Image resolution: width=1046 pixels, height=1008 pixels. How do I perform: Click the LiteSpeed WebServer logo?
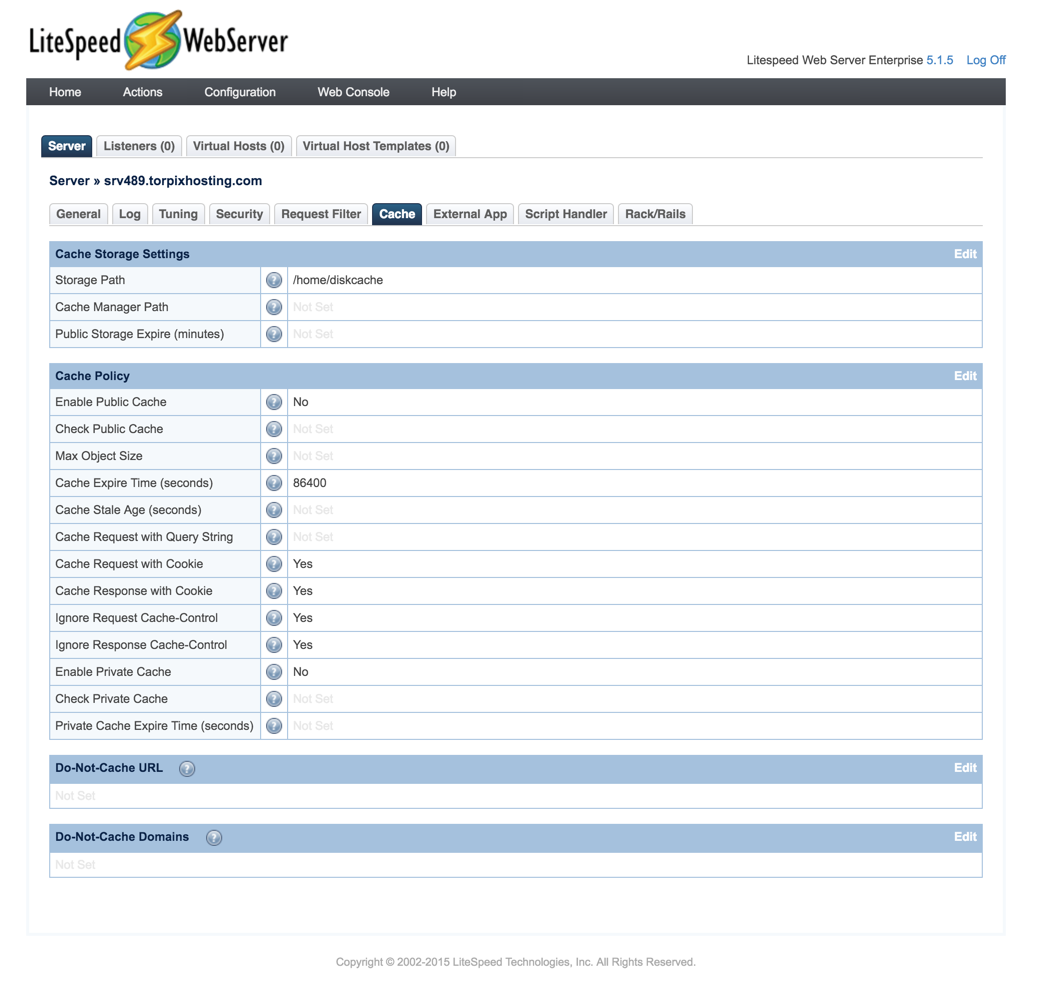pos(158,41)
